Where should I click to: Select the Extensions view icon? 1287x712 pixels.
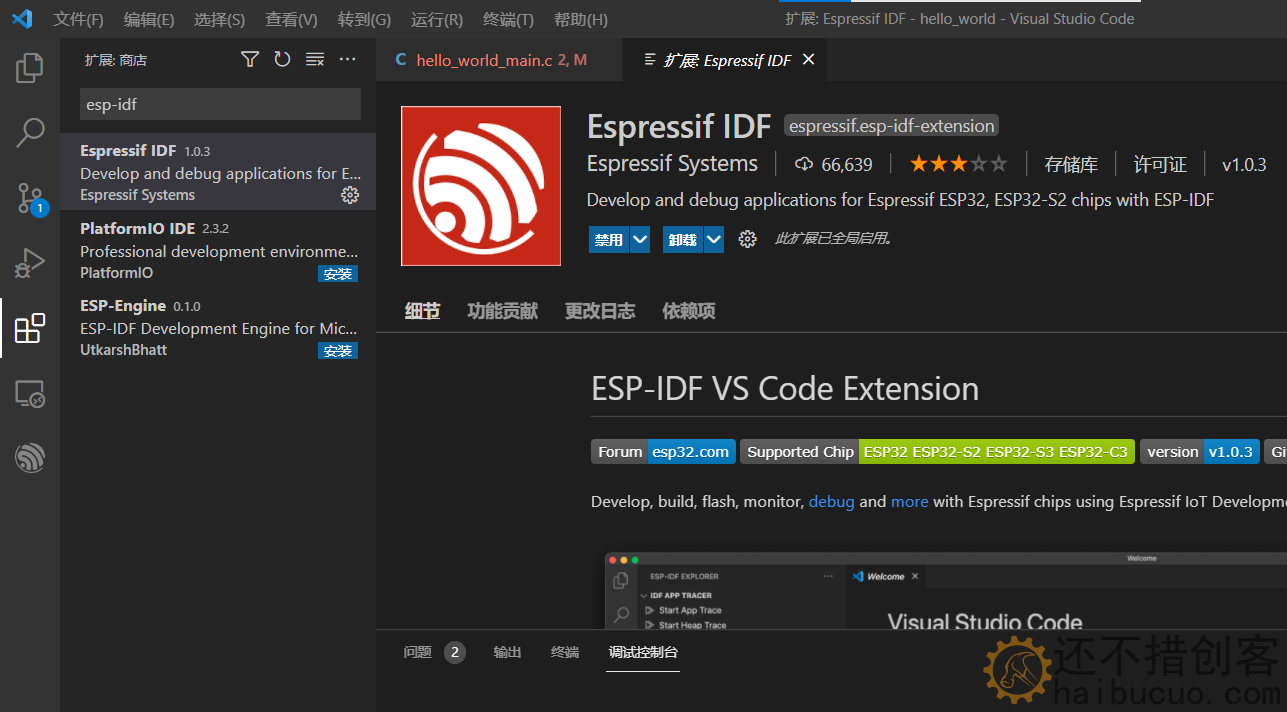[x=30, y=328]
